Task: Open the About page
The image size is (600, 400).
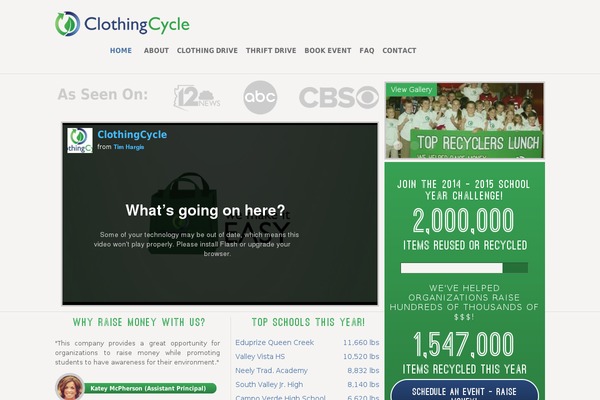Action: [156, 51]
